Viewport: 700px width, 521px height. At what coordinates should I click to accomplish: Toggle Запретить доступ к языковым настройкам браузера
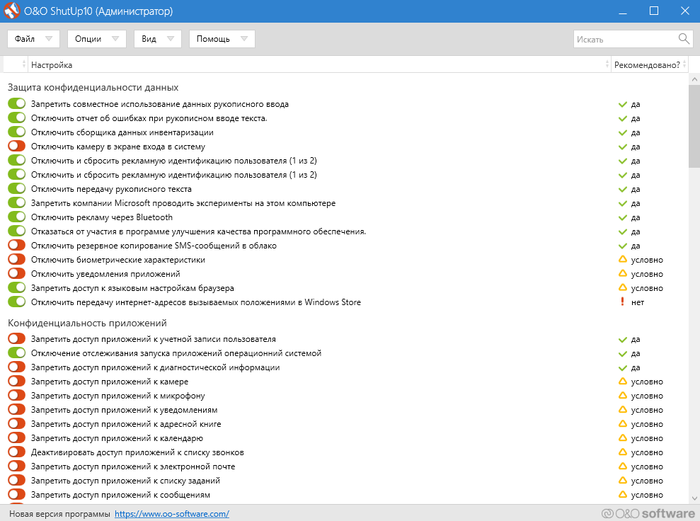(17, 288)
